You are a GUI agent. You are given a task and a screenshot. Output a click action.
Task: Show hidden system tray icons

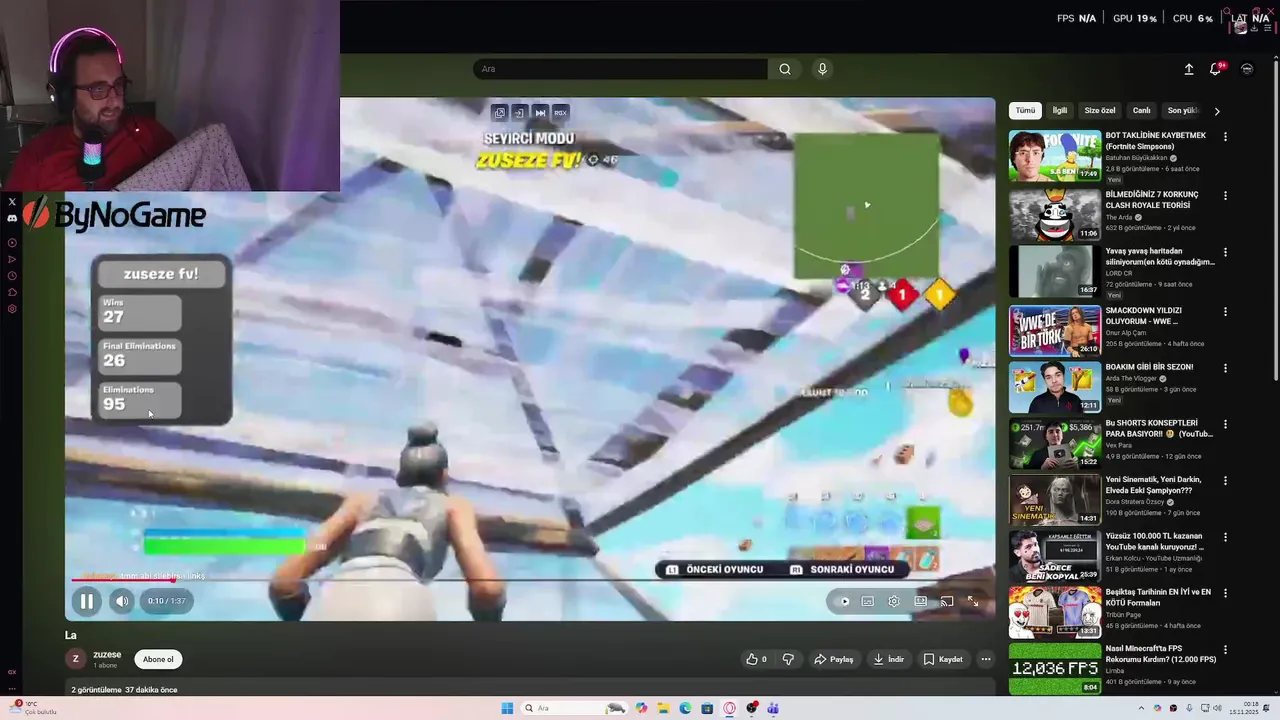click(x=1142, y=708)
